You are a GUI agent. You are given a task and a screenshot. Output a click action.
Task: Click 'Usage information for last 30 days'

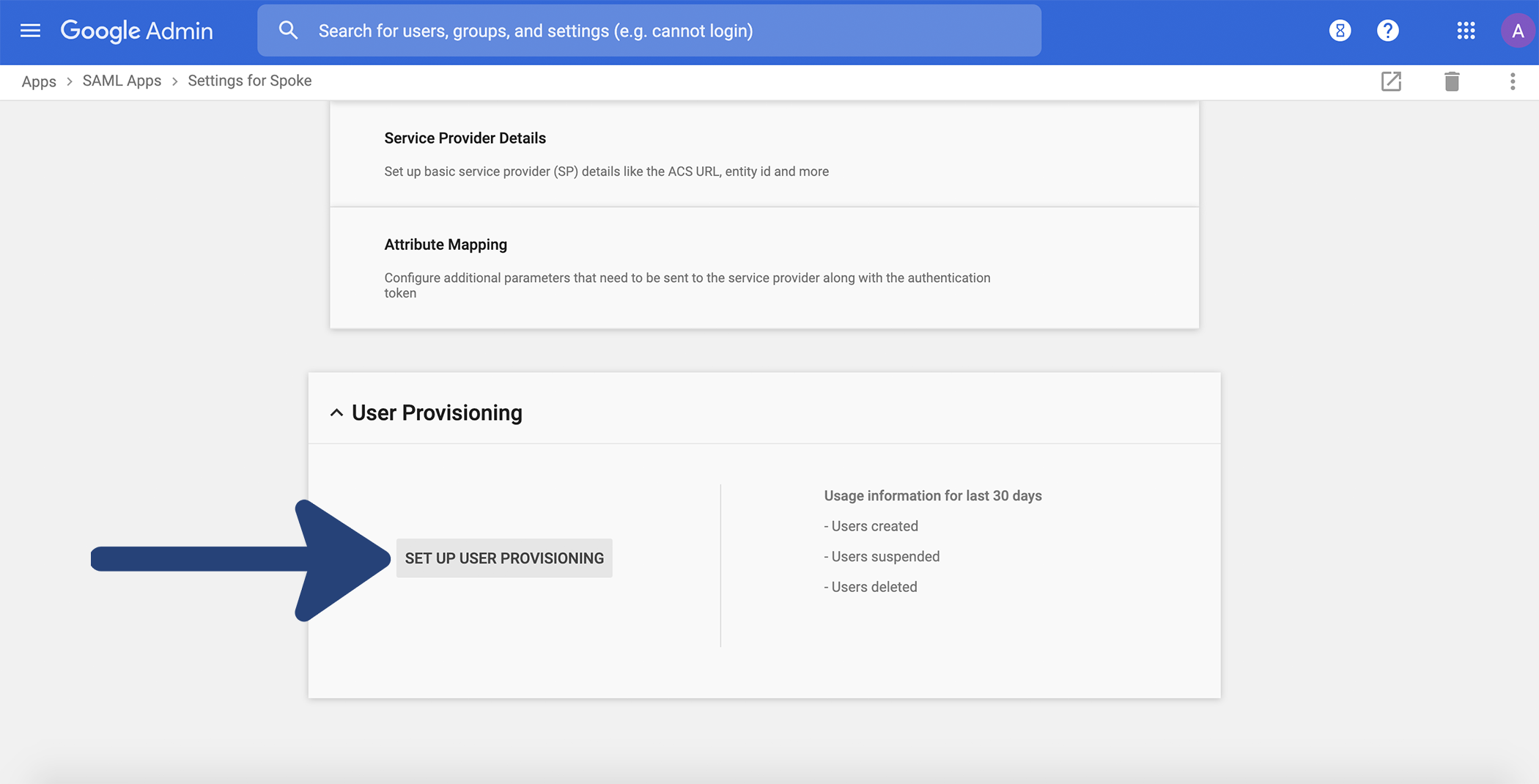pyautogui.click(x=933, y=496)
